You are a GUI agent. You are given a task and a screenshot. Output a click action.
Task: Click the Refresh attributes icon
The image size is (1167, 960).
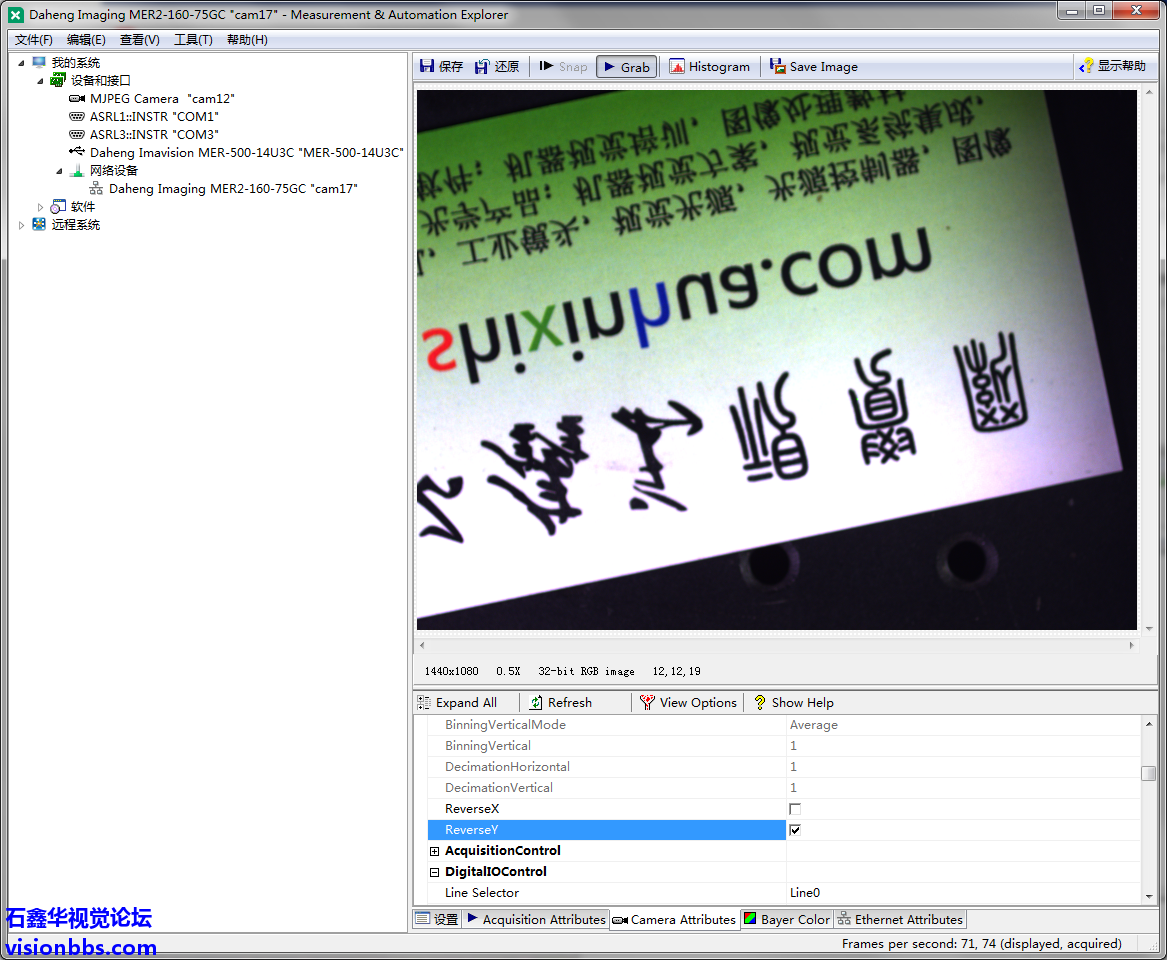[x=537, y=703]
